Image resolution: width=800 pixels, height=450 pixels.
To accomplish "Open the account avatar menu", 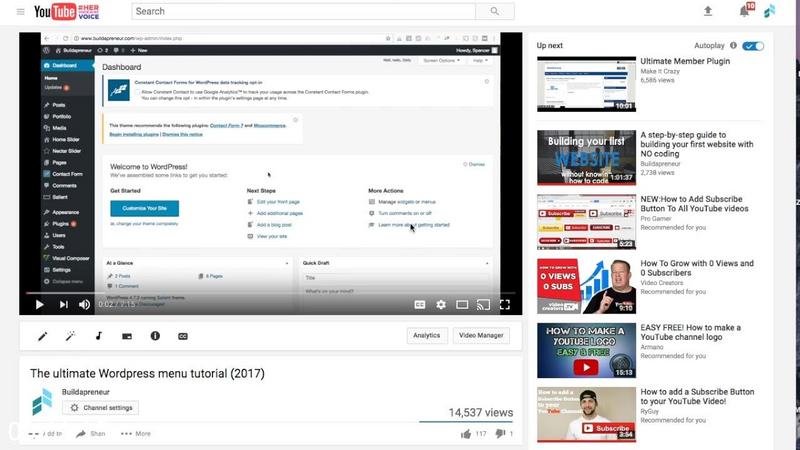I will pos(770,11).
